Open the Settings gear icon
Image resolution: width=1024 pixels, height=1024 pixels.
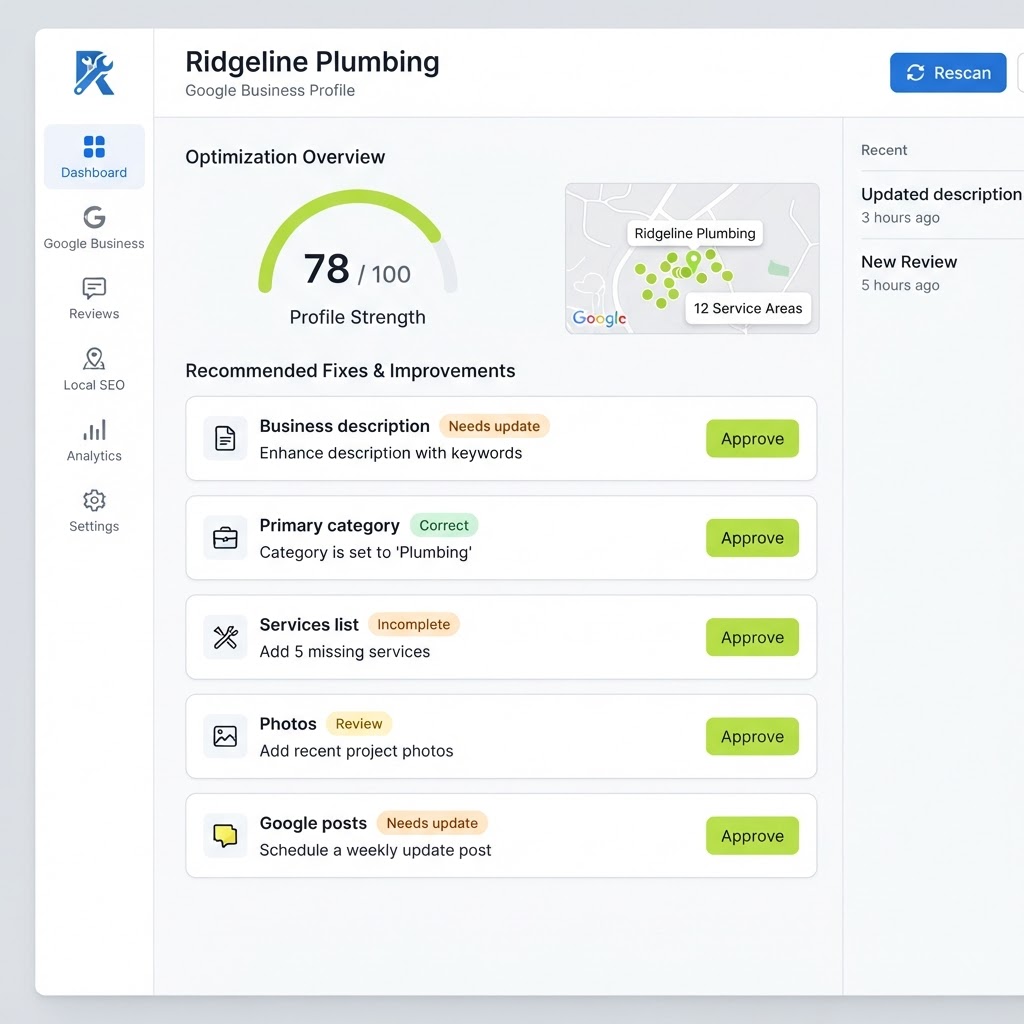[94, 500]
